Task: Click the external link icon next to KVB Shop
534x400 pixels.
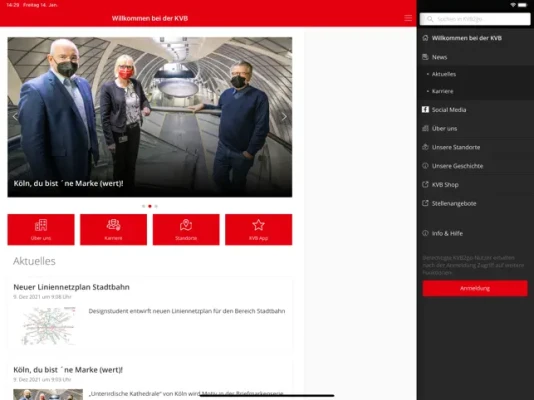Action: pos(425,185)
